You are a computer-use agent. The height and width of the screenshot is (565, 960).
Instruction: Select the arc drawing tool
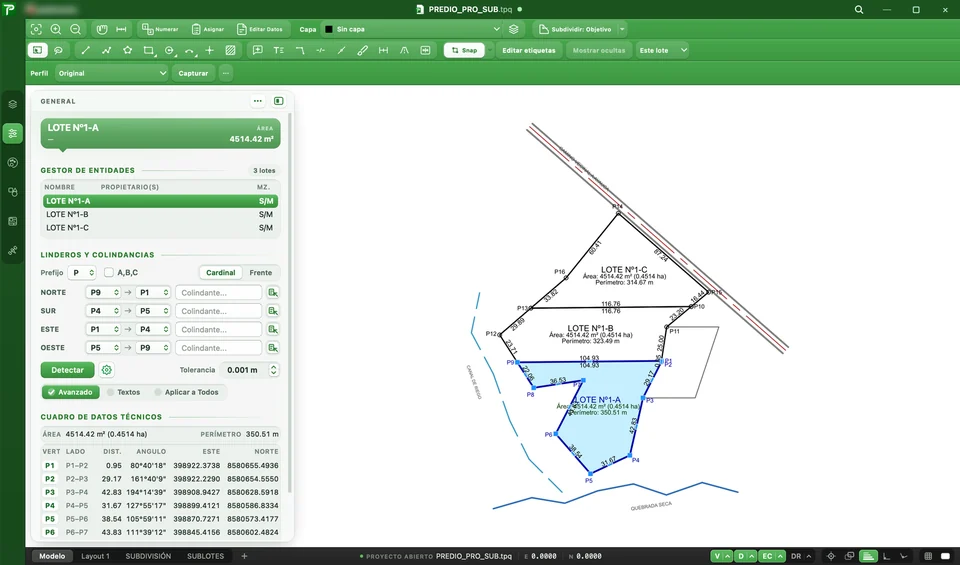click(x=189, y=50)
